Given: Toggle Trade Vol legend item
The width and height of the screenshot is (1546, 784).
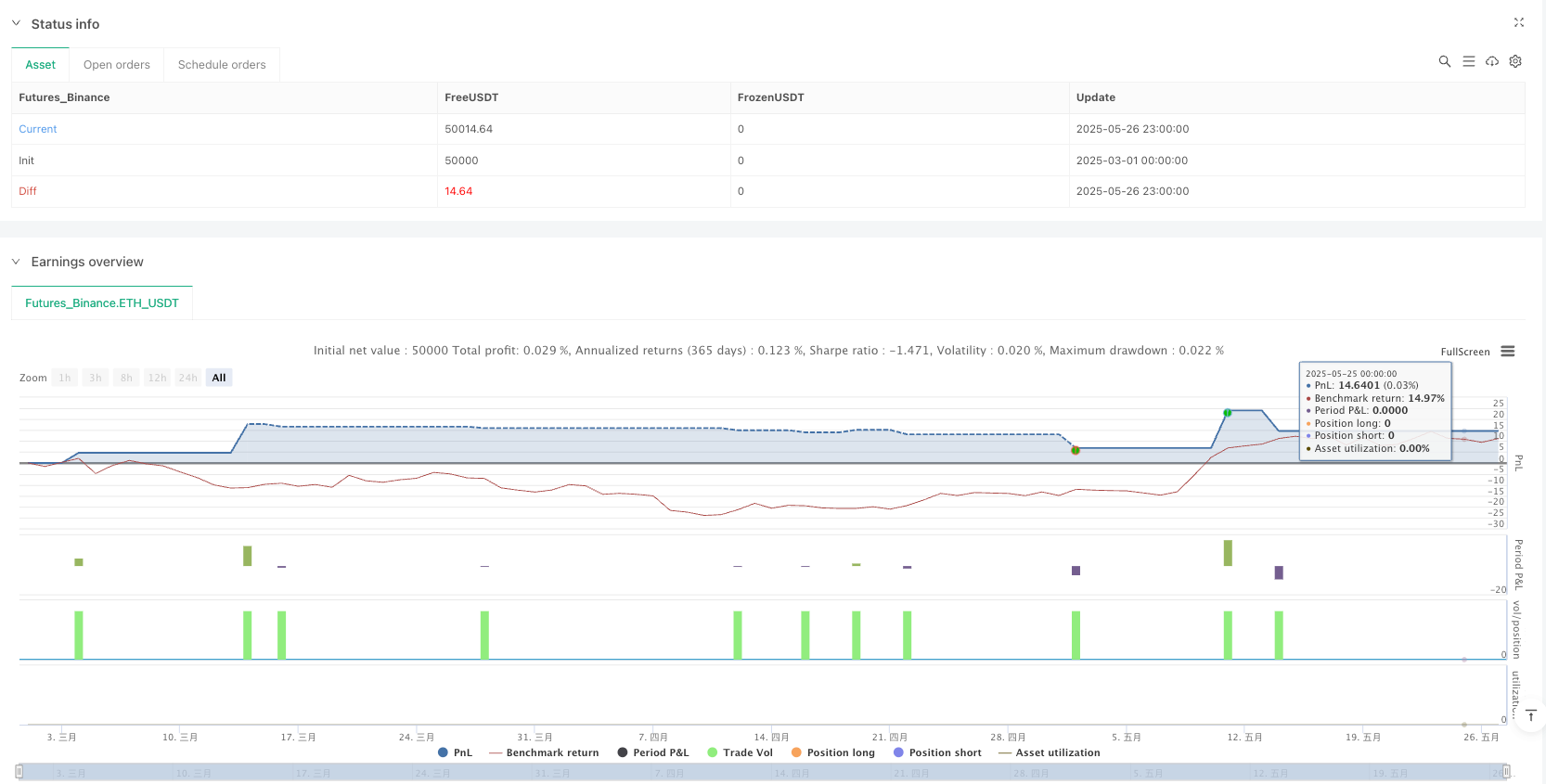Looking at the screenshot, I should 740,752.
